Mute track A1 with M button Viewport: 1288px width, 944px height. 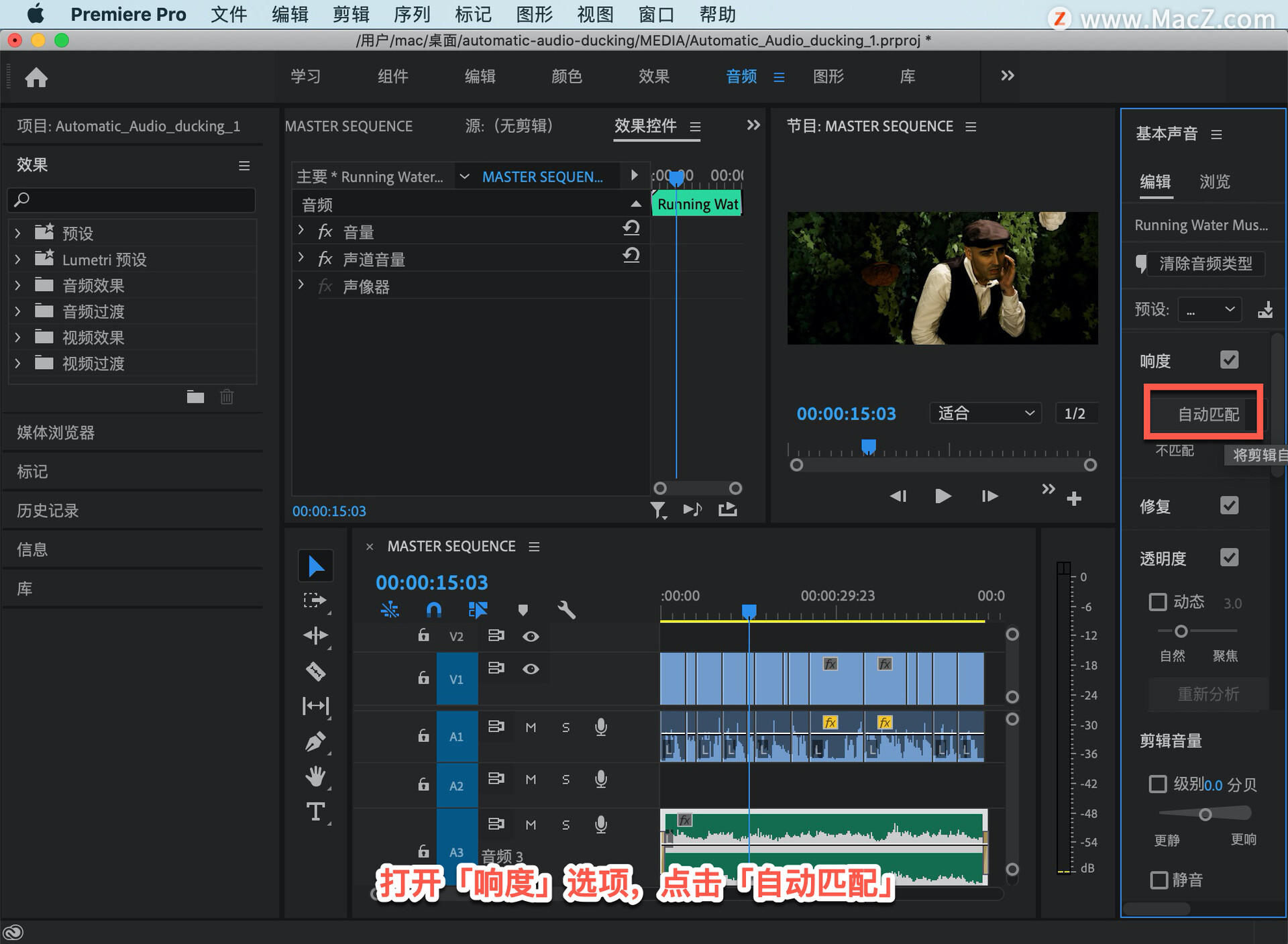531,727
